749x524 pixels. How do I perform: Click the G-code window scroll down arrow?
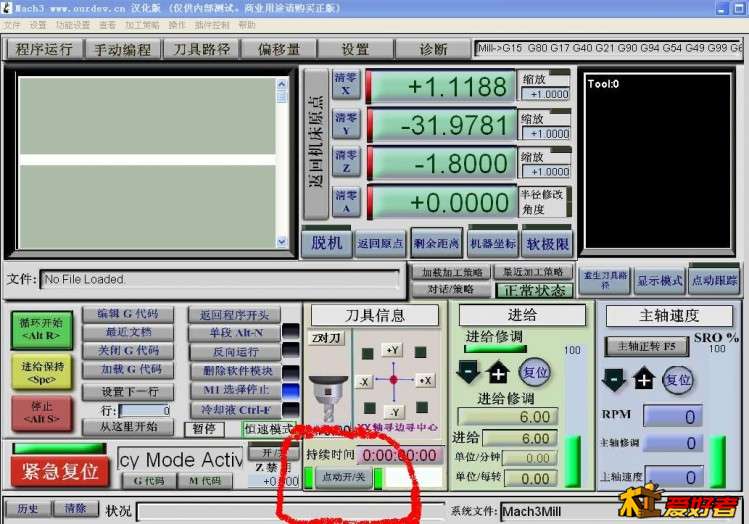tap(282, 242)
